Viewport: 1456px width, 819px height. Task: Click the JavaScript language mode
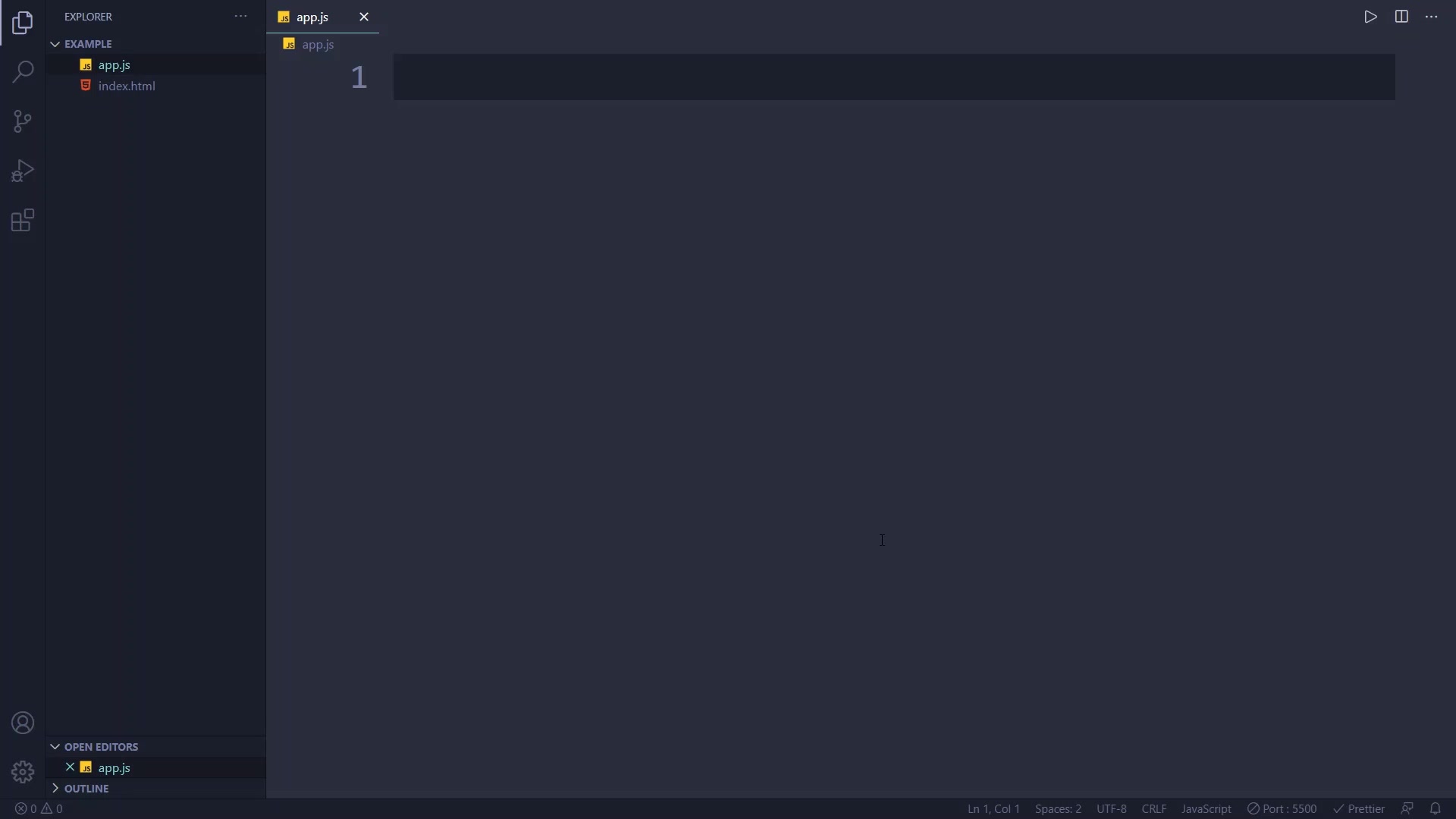pos(1206,808)
